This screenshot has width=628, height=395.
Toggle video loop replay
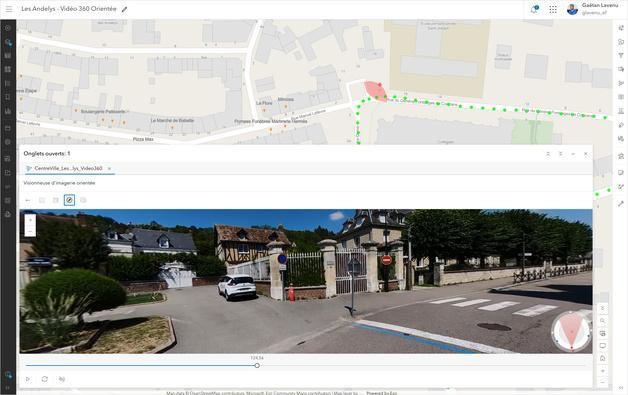tap(44, 379)
